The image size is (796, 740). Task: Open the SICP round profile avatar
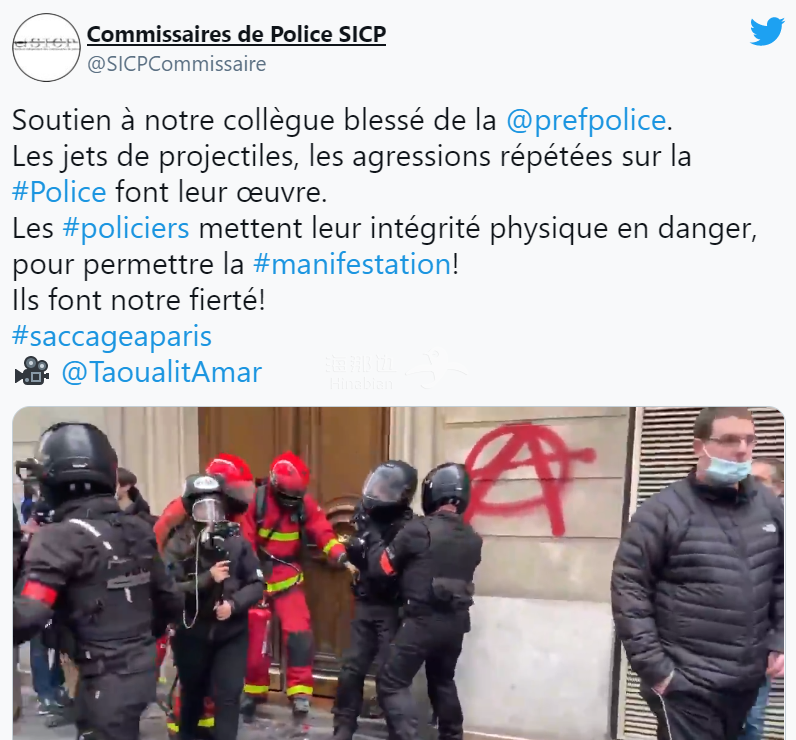point(46,47)
